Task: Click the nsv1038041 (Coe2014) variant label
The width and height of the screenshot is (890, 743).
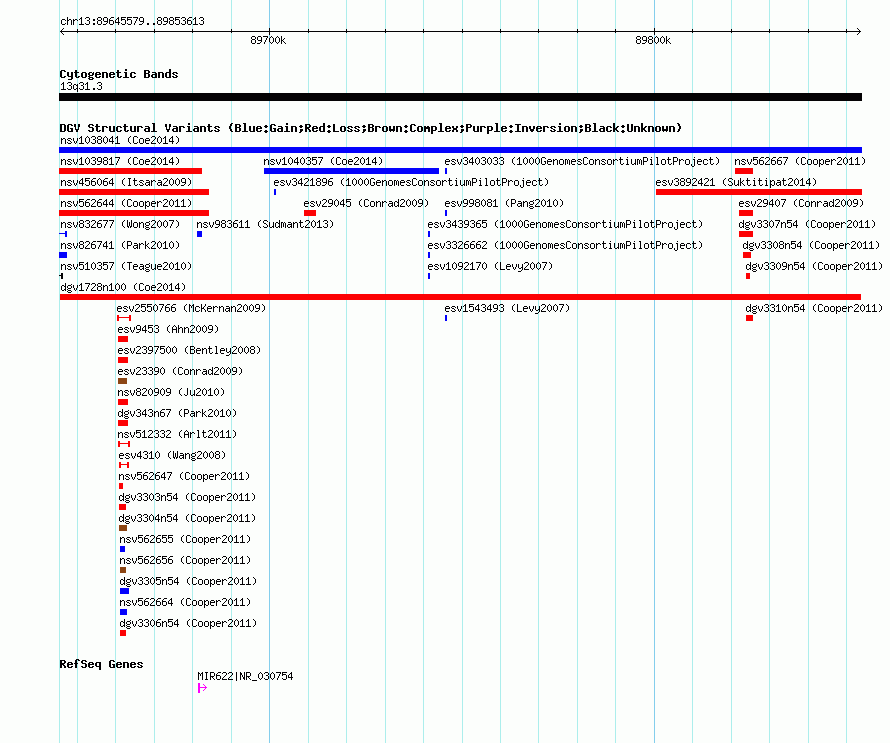Action: (x=120, y=140)
